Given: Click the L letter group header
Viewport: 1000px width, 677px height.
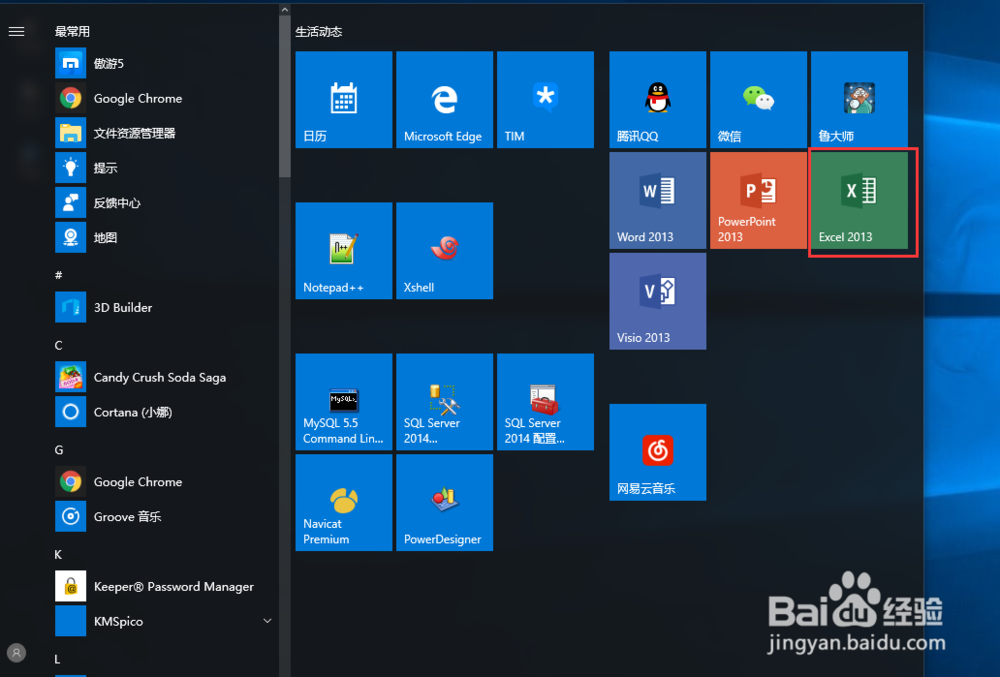Looking at the screenshot, I should (57, 659).
